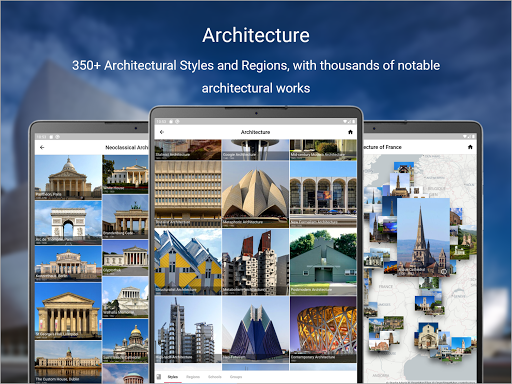Switch to the Regions tab
The image size is (512, 384).
tap(193, 377)
